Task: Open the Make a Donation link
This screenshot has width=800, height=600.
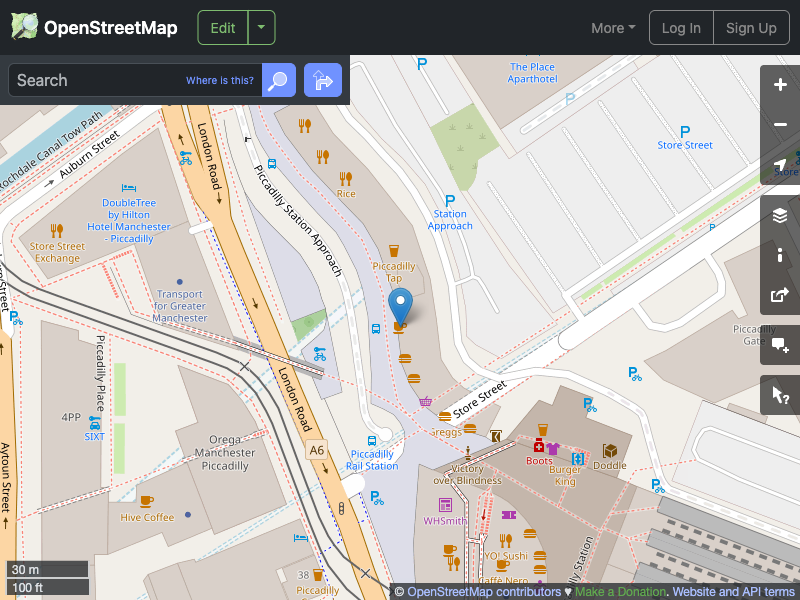Action: 619,592
